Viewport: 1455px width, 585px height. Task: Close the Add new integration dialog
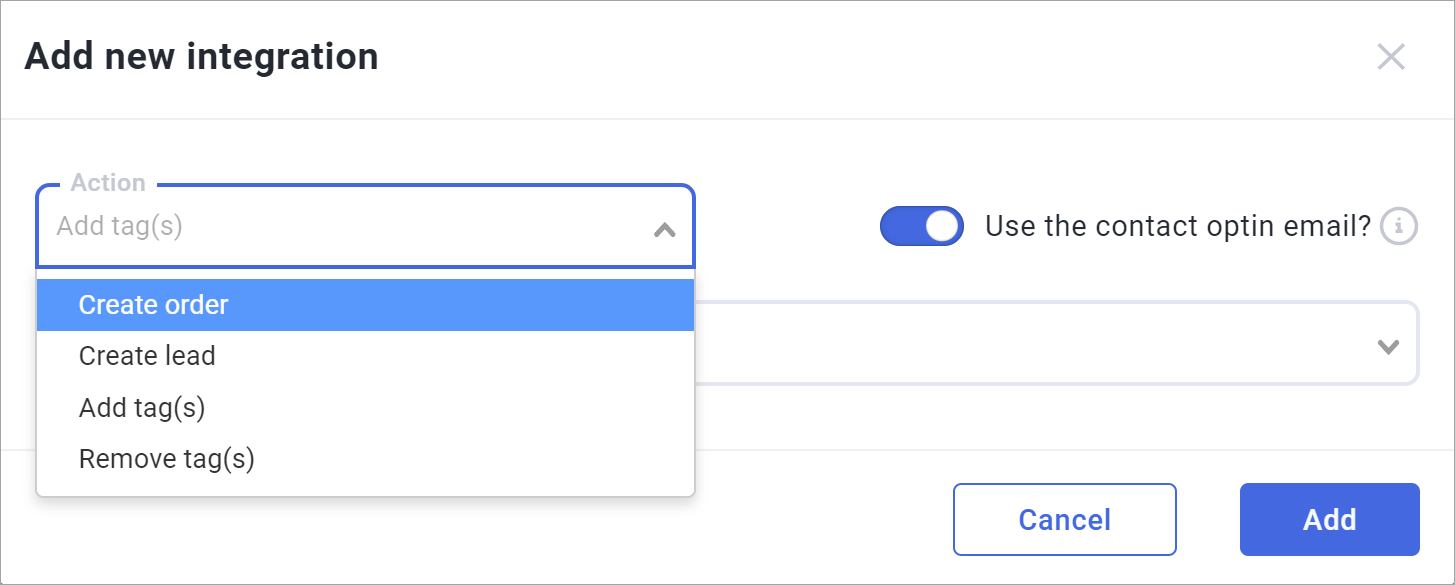pos(1390,57)
